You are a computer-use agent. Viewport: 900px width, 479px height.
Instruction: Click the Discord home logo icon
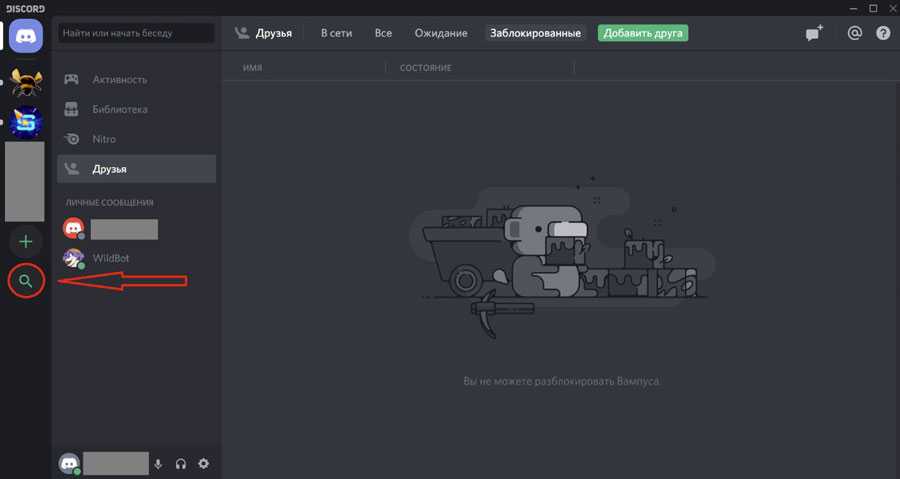[26, 36]
